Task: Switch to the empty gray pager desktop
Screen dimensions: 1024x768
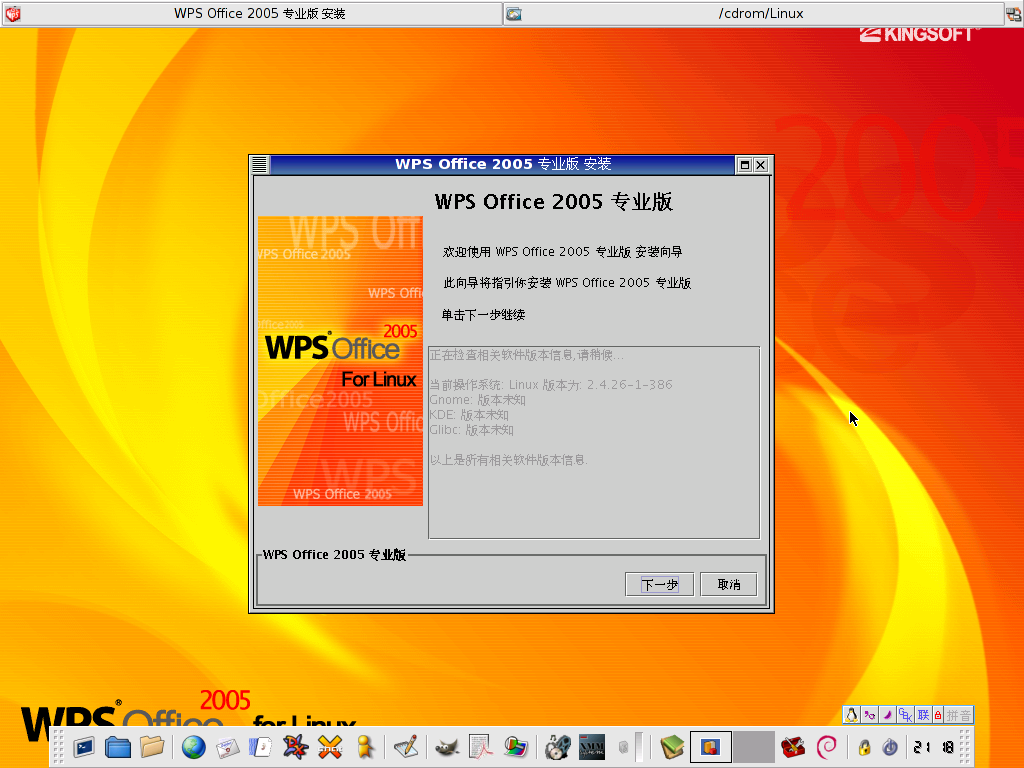Action: [x=753, y=746]
